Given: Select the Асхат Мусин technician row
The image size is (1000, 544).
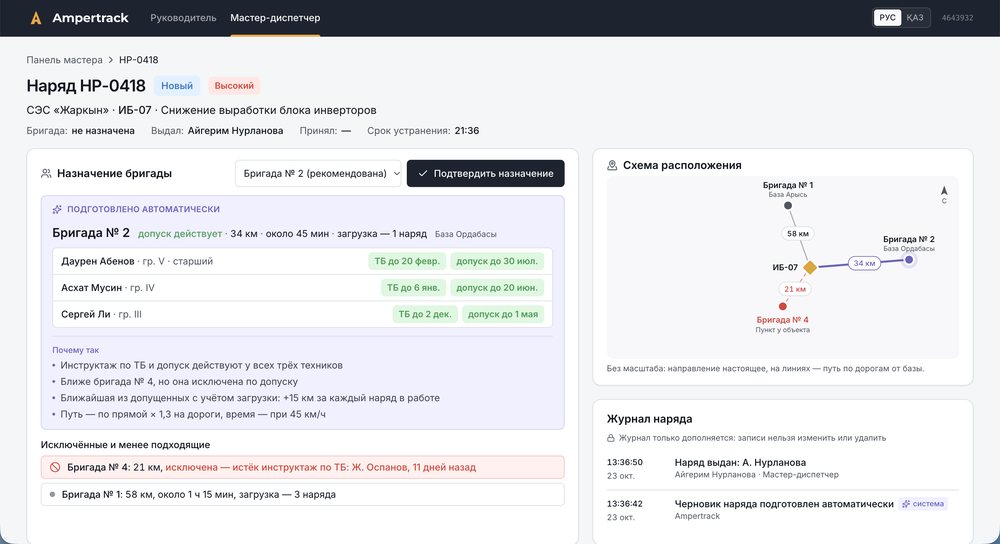Looking at the screenshot, I should (x=302, y=288).
